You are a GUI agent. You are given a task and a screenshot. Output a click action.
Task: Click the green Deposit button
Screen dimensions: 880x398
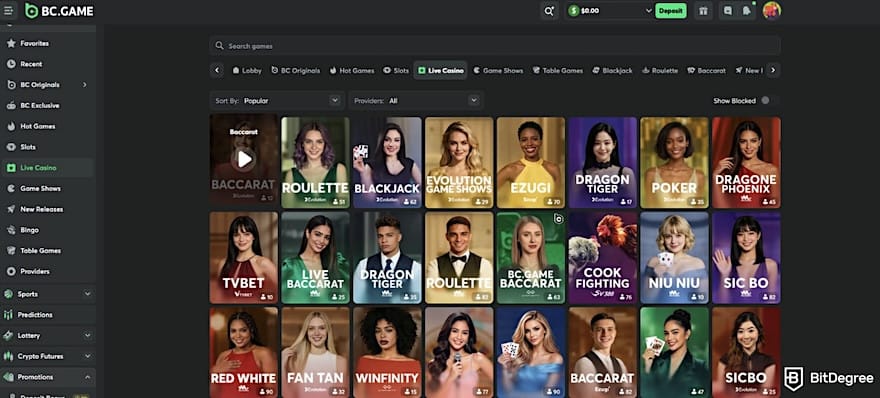(671, 11)
